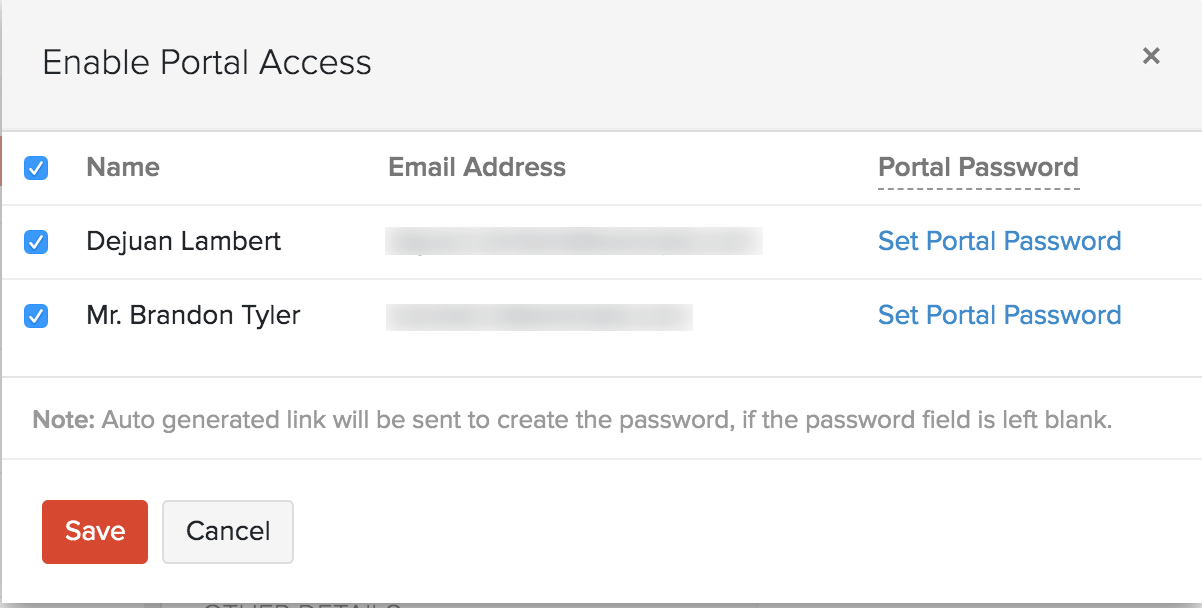Viewport: 1202px width, 608px height.
Task: Open Set Portal Password for Mr. Brandon Tyler
Action: tap(999, 315)
